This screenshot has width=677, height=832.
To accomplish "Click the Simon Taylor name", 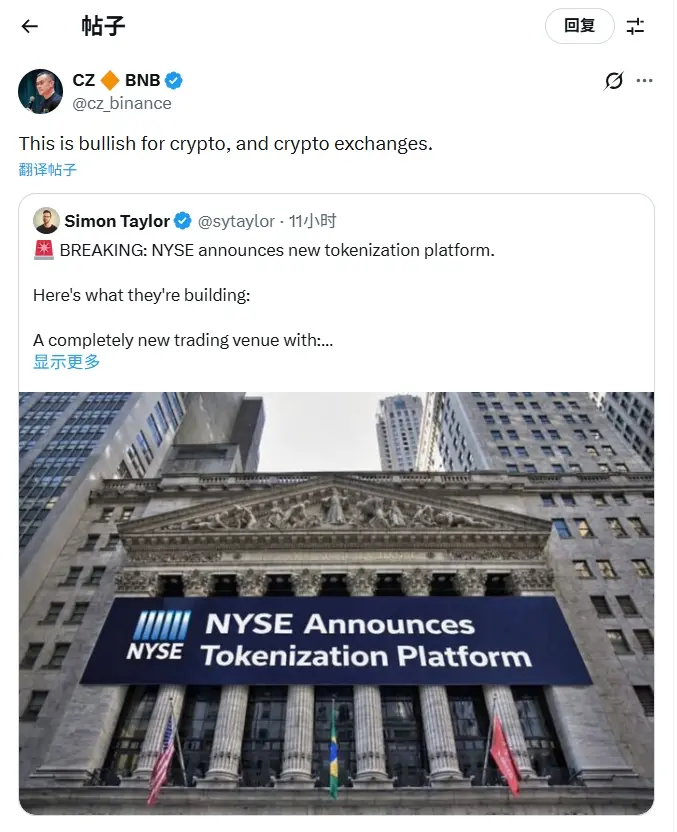I will (117, 221).
